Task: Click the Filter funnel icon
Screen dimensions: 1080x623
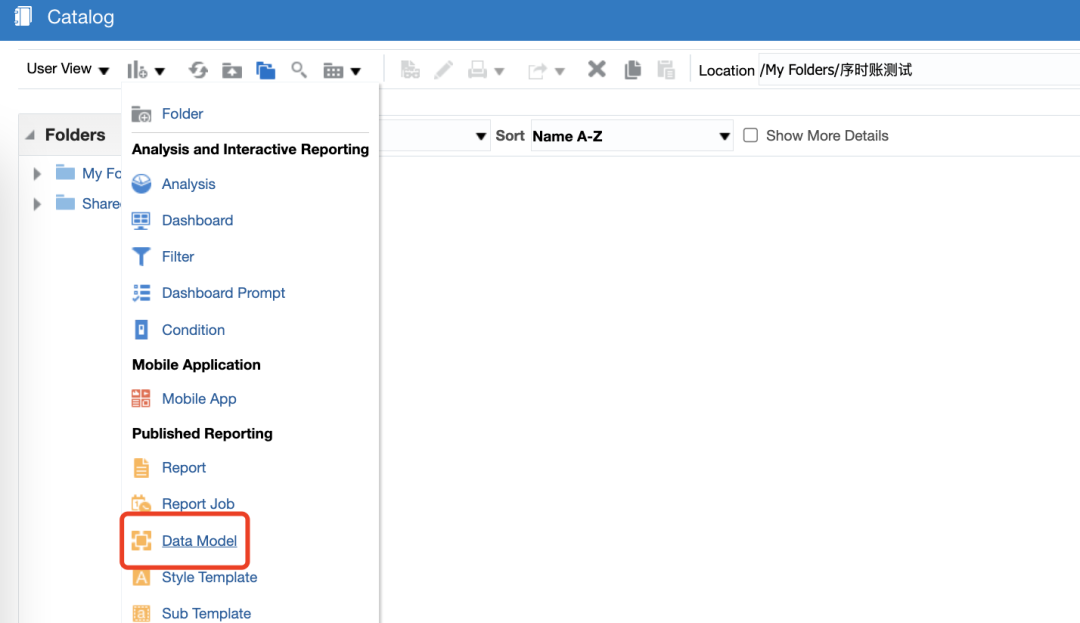Action: [x=141, y=257]
